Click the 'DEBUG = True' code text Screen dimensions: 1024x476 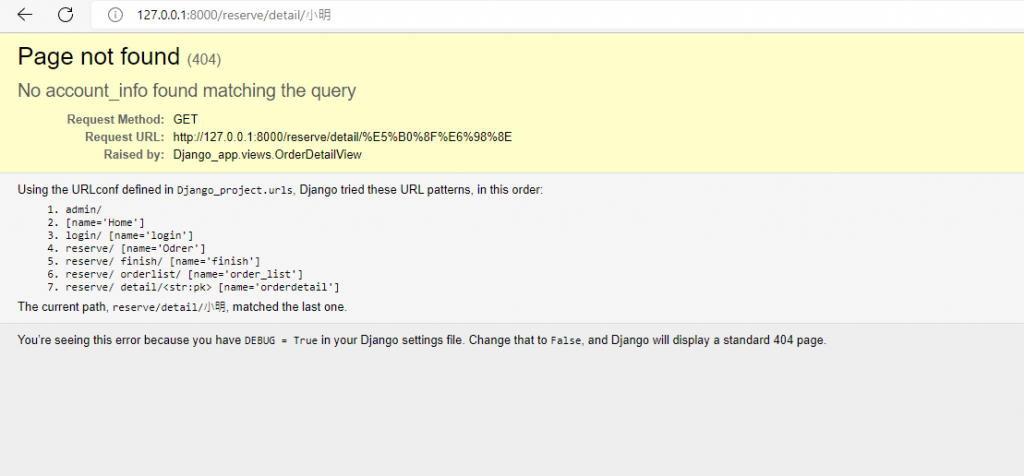click(x=281, y=341)
